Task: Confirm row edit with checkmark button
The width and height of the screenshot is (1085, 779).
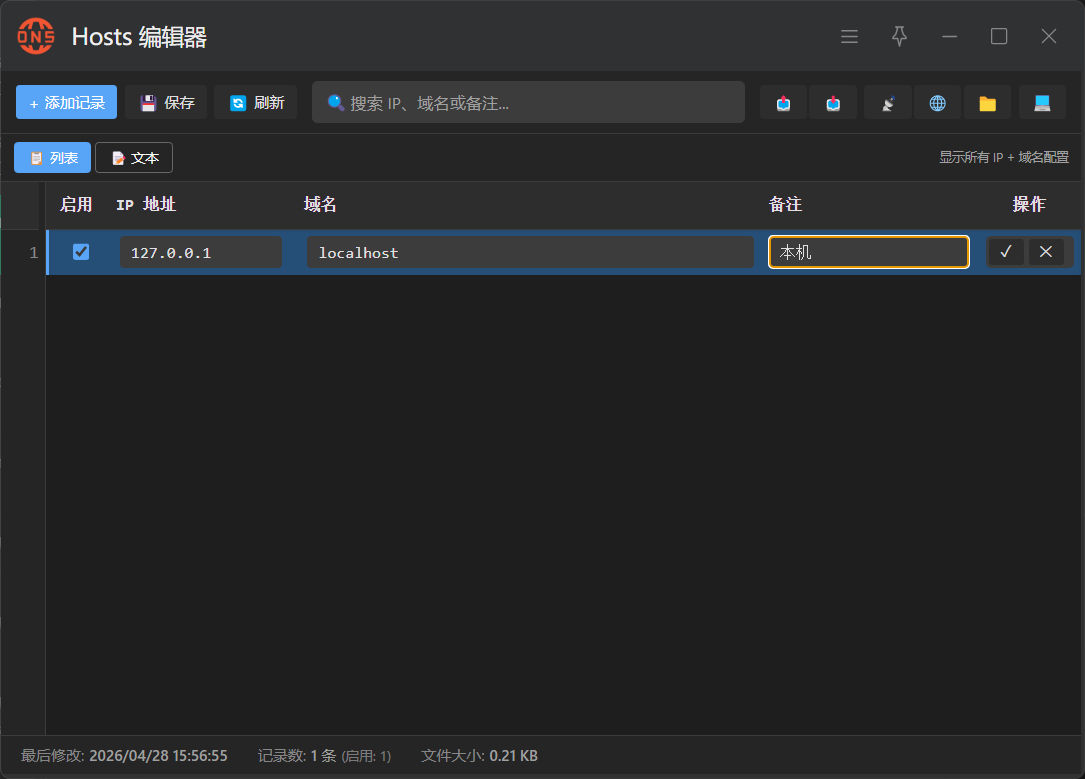Action: (x=1005, y=252)
